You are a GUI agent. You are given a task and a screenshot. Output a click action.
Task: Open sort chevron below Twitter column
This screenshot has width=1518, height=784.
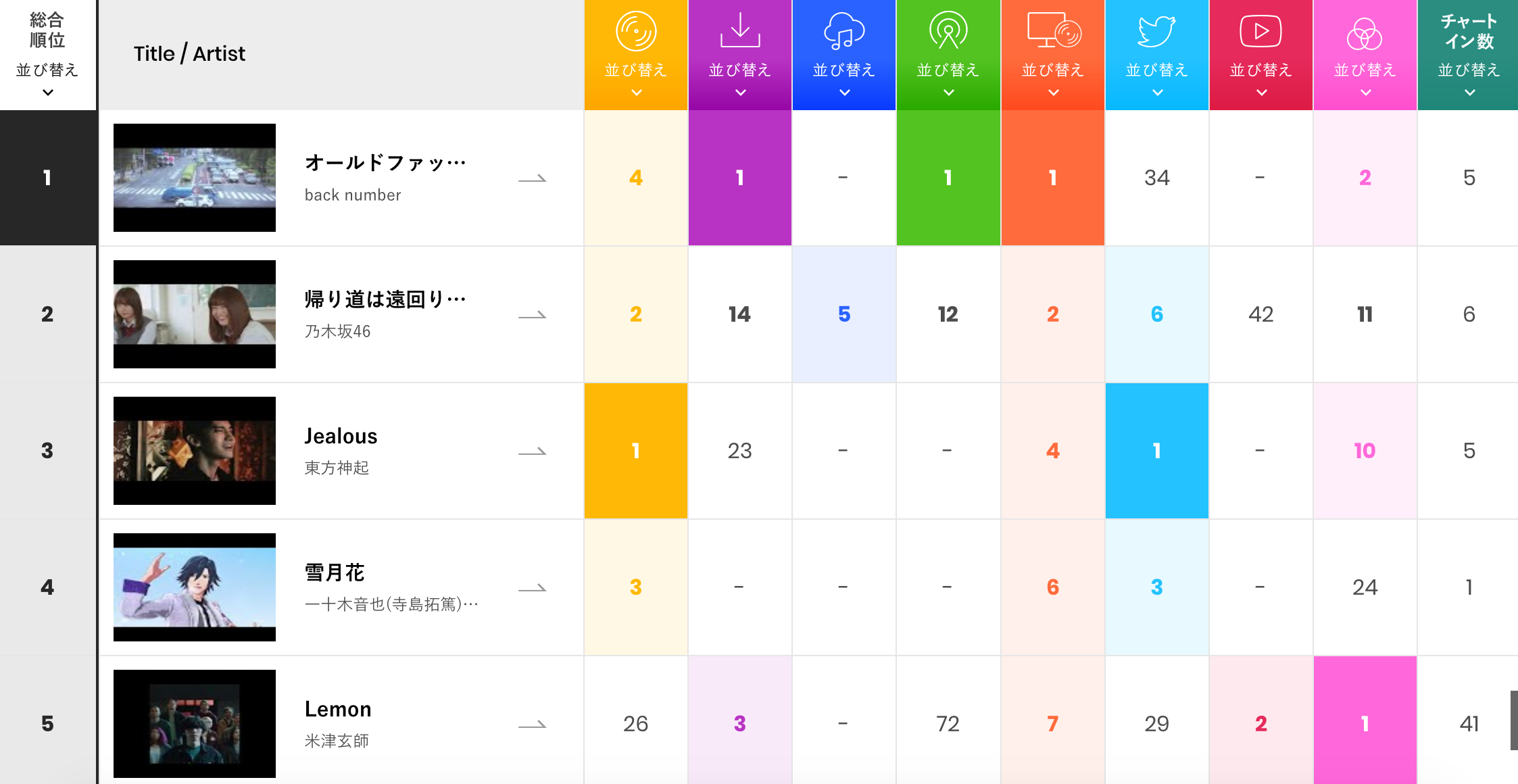[1157, 93]
